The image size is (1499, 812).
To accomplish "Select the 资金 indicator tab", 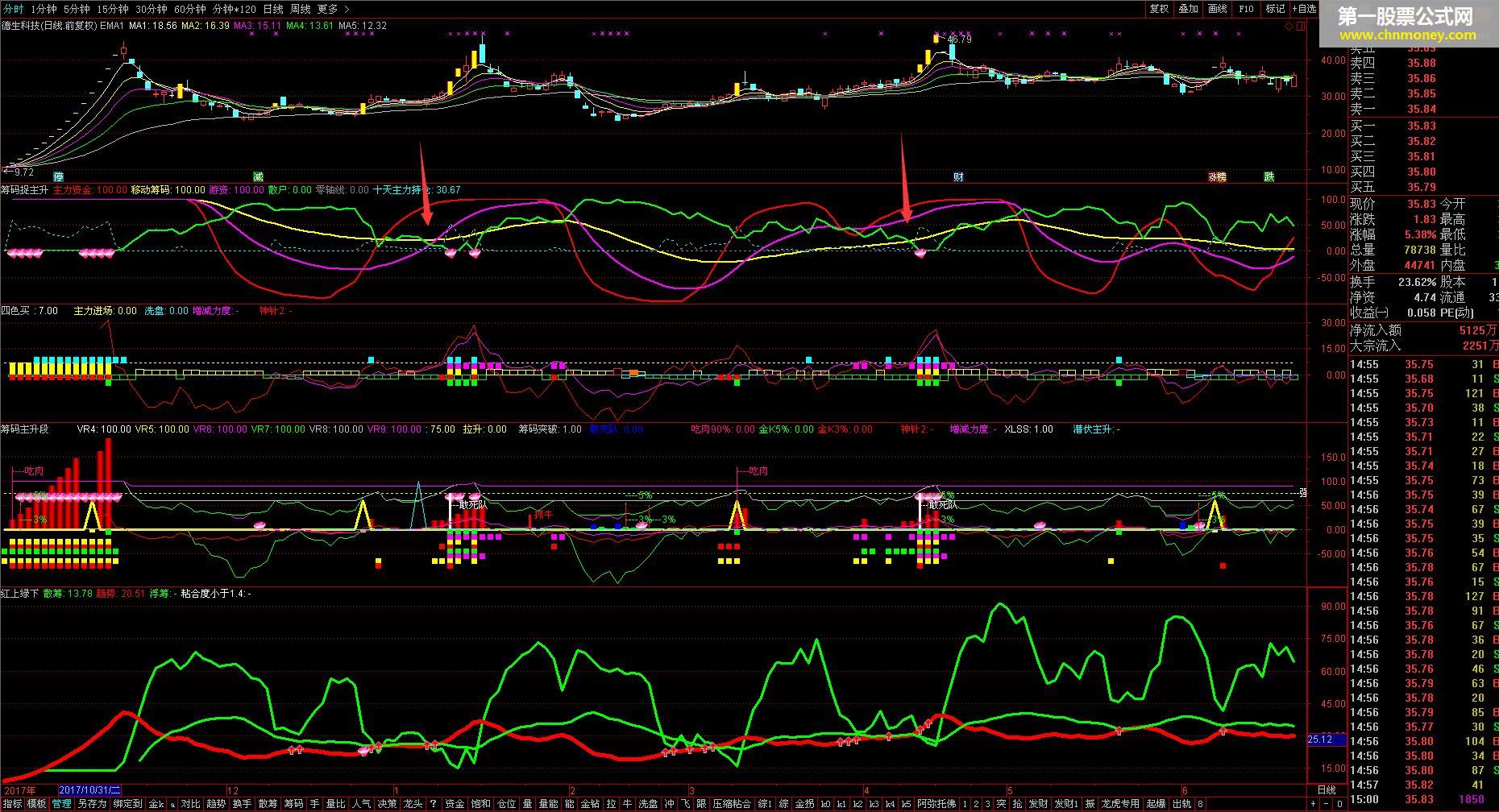I will (455, 804).
